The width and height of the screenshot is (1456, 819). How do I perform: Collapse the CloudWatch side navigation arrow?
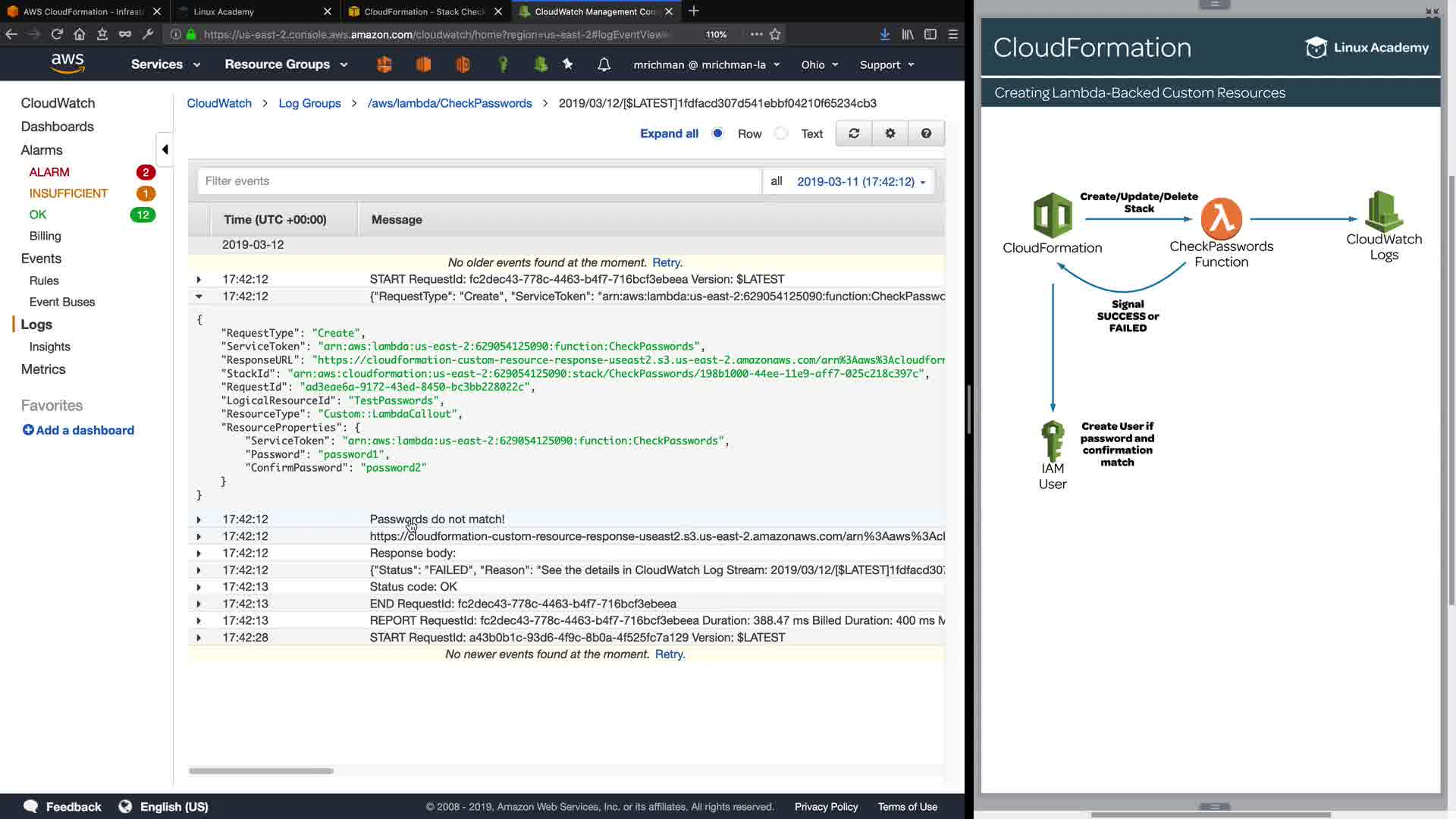point(165,149)
